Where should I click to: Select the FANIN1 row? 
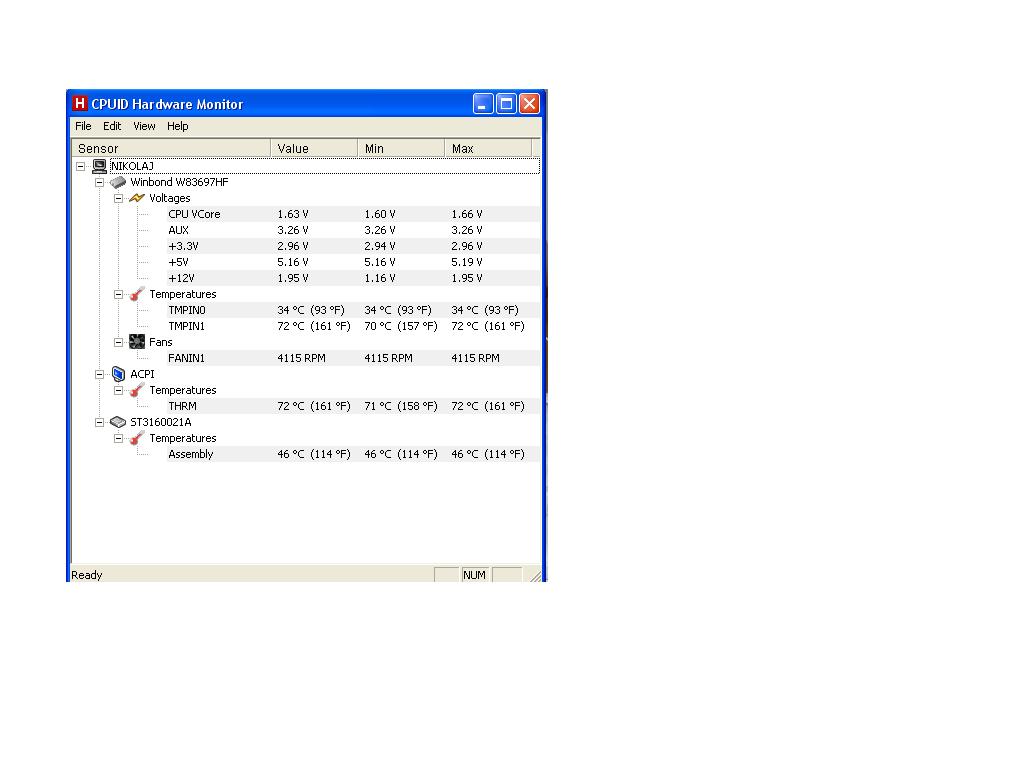(x=353, y=358)
